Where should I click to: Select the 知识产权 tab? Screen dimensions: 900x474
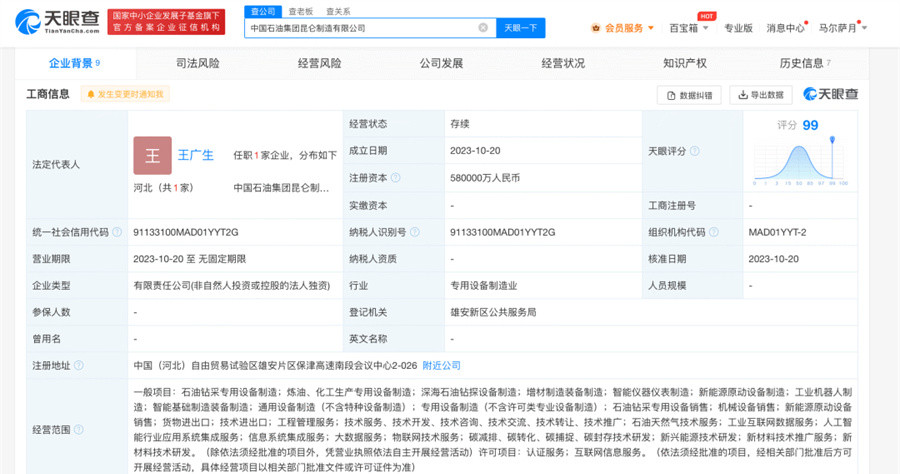coord(685,63)
